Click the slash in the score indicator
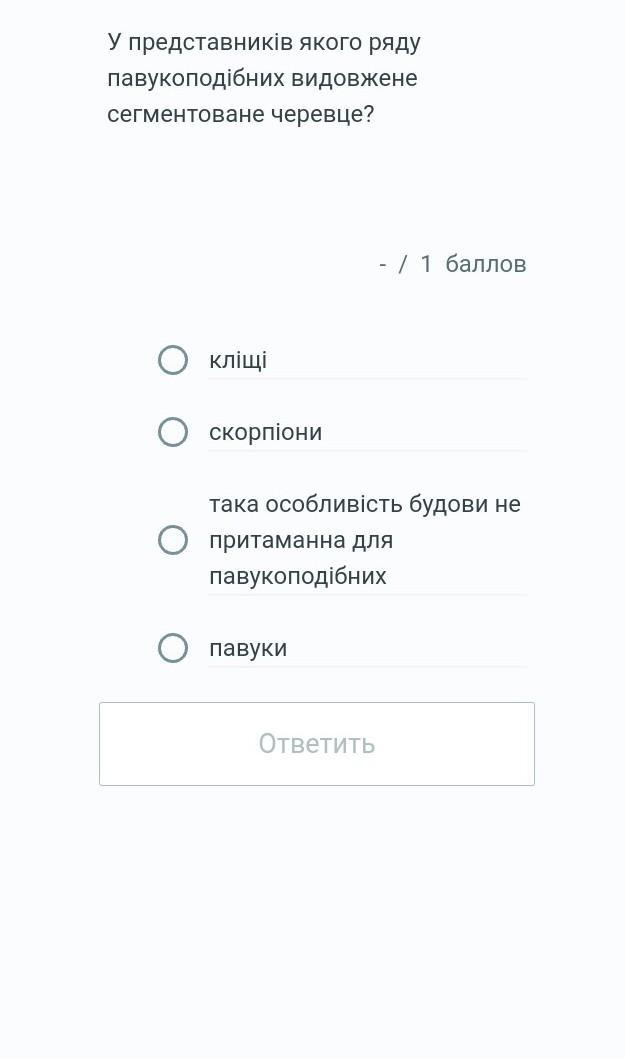Viewport: 625px width, 1059px height. pos(403,264)
